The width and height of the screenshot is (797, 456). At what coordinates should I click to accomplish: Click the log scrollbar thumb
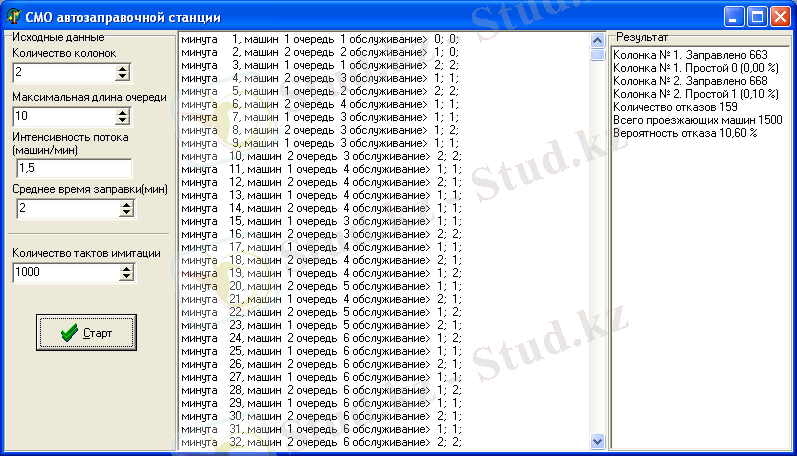597,54
